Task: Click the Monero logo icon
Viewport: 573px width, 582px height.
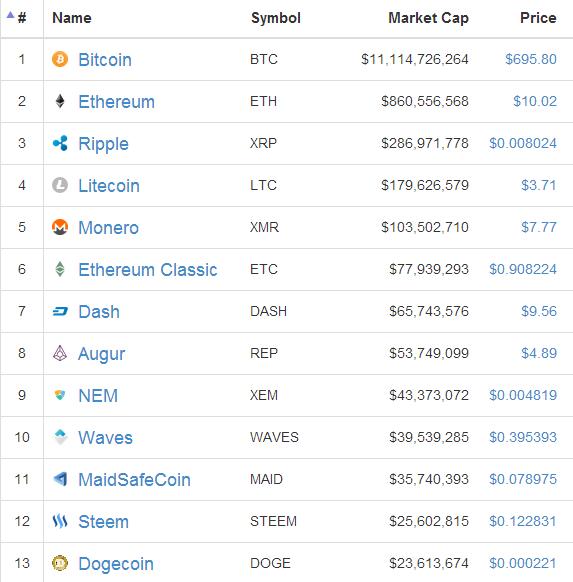Action: [x=60, y=227]
